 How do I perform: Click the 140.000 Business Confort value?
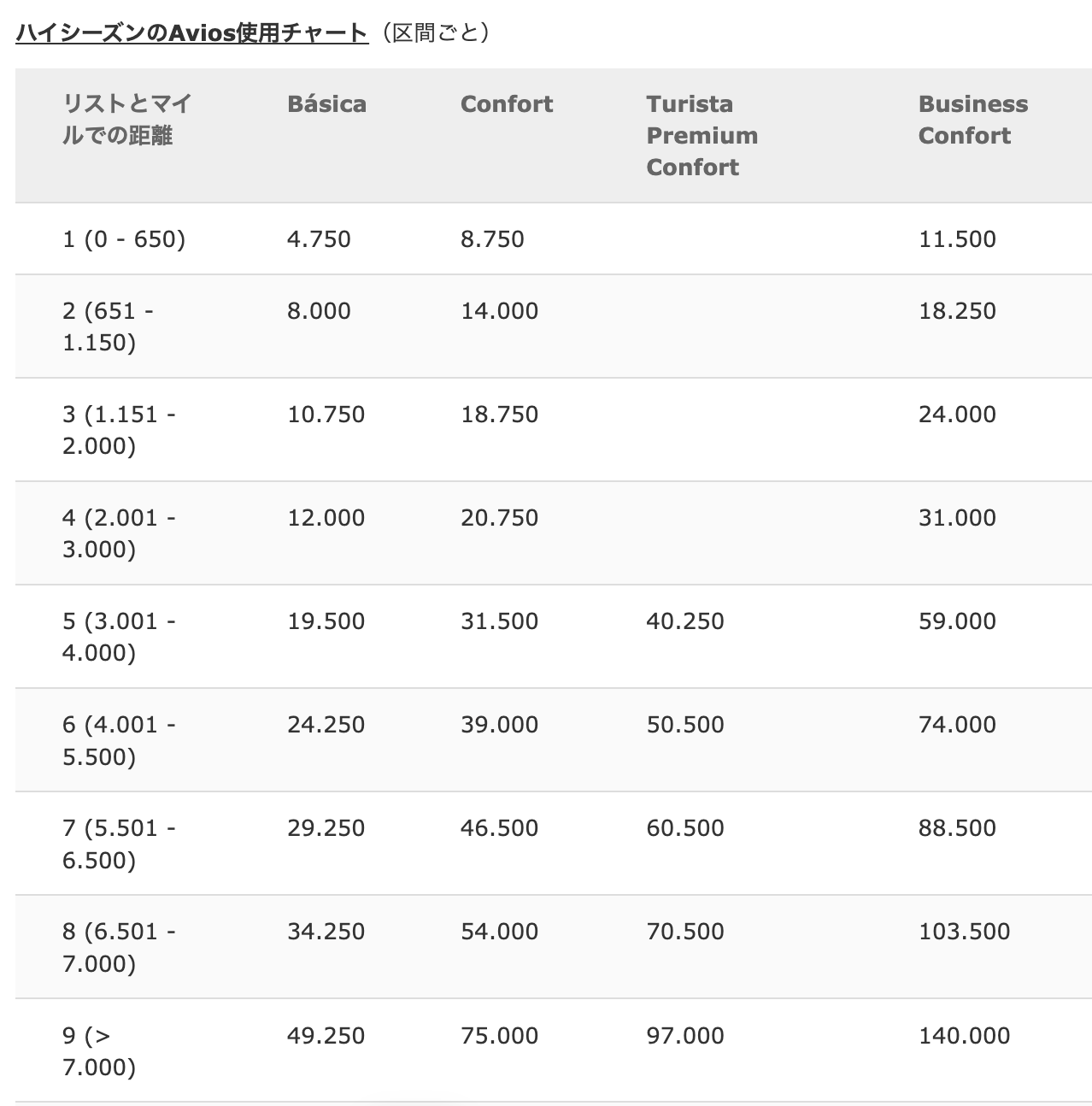pos(964,1036)
